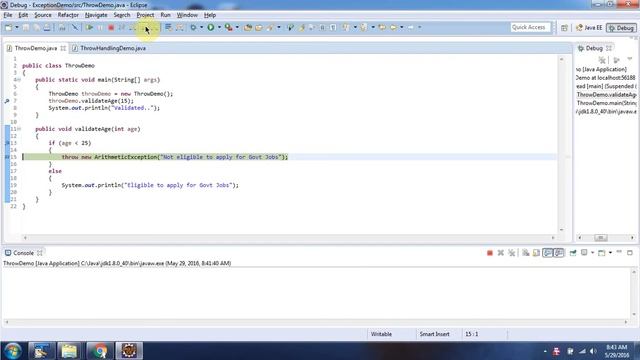Image resolution: width=640 pixels, height=360 pixels.
Task: Click the breakpoint marker at line 7
Action: tap(7, 101)
